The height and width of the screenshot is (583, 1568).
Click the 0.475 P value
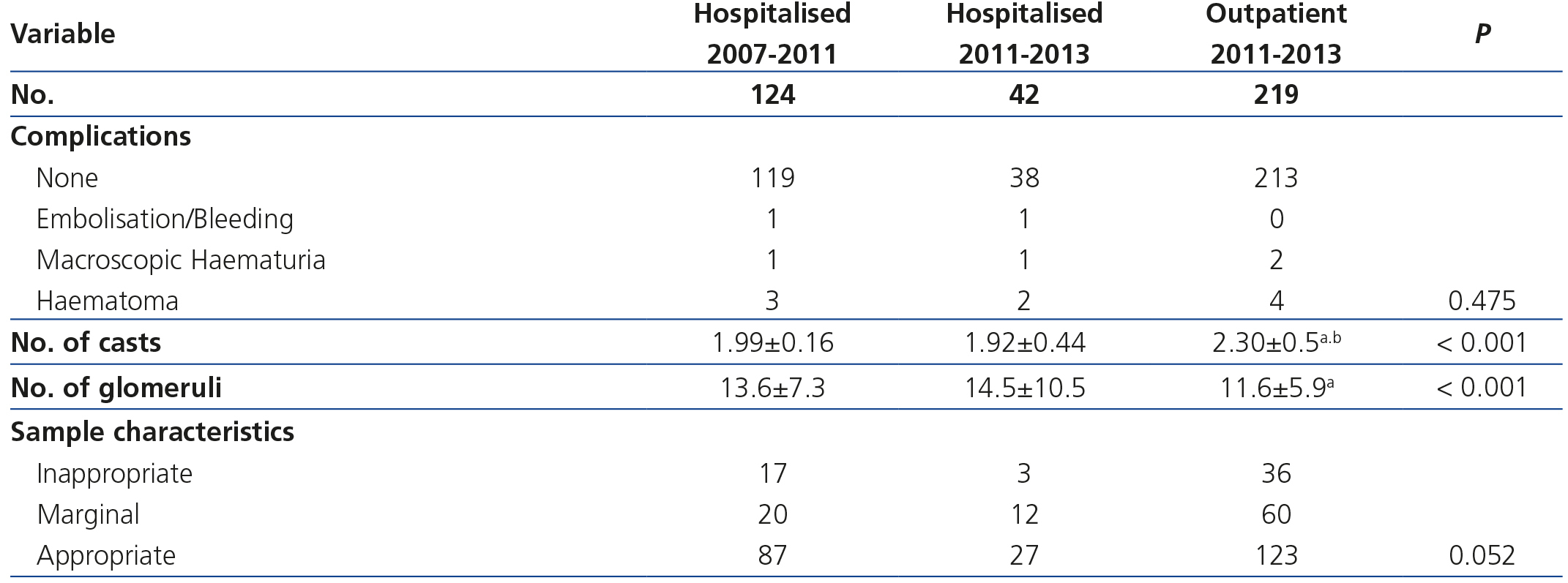point(1482,301)
